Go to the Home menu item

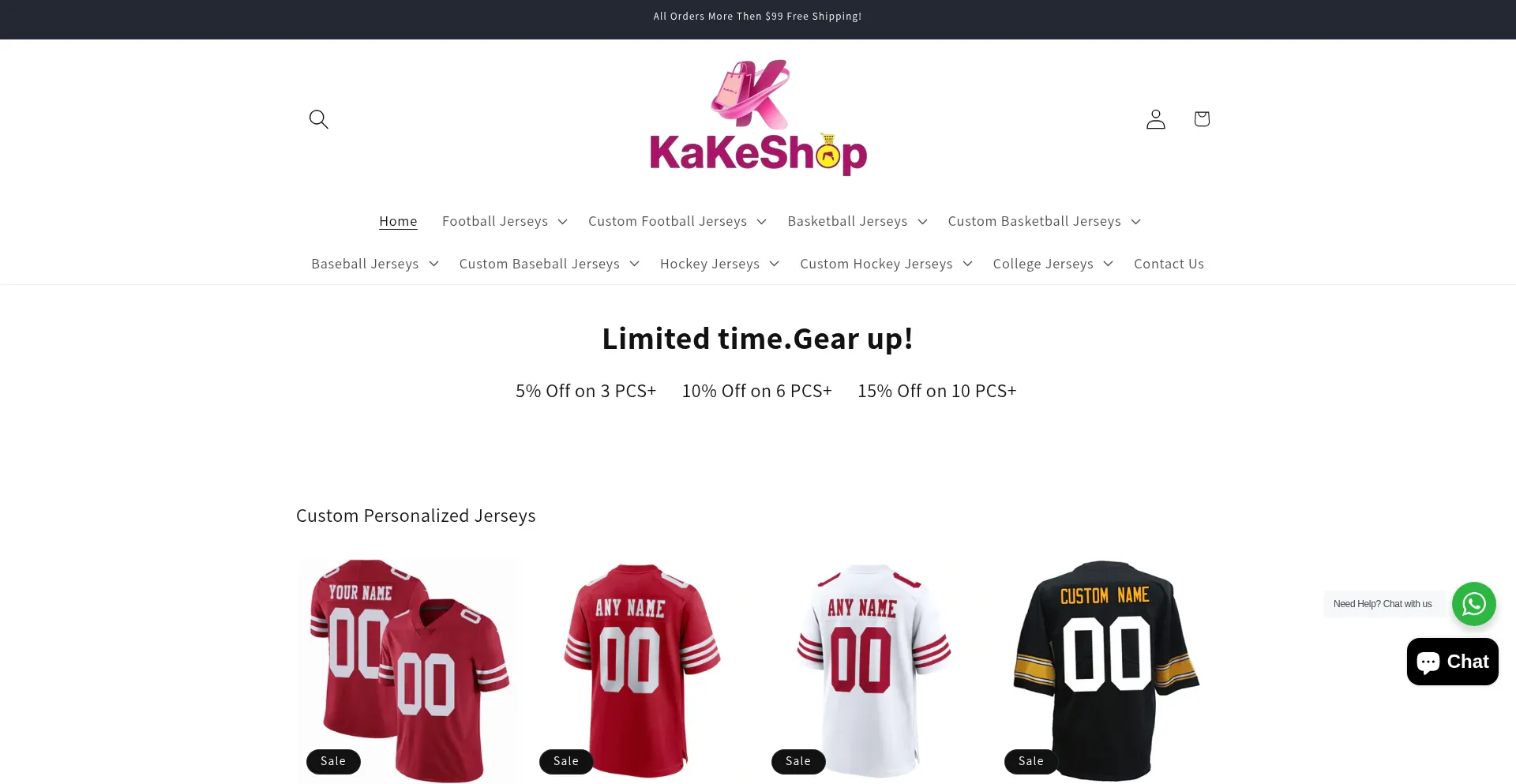click(x=398, y=221)
